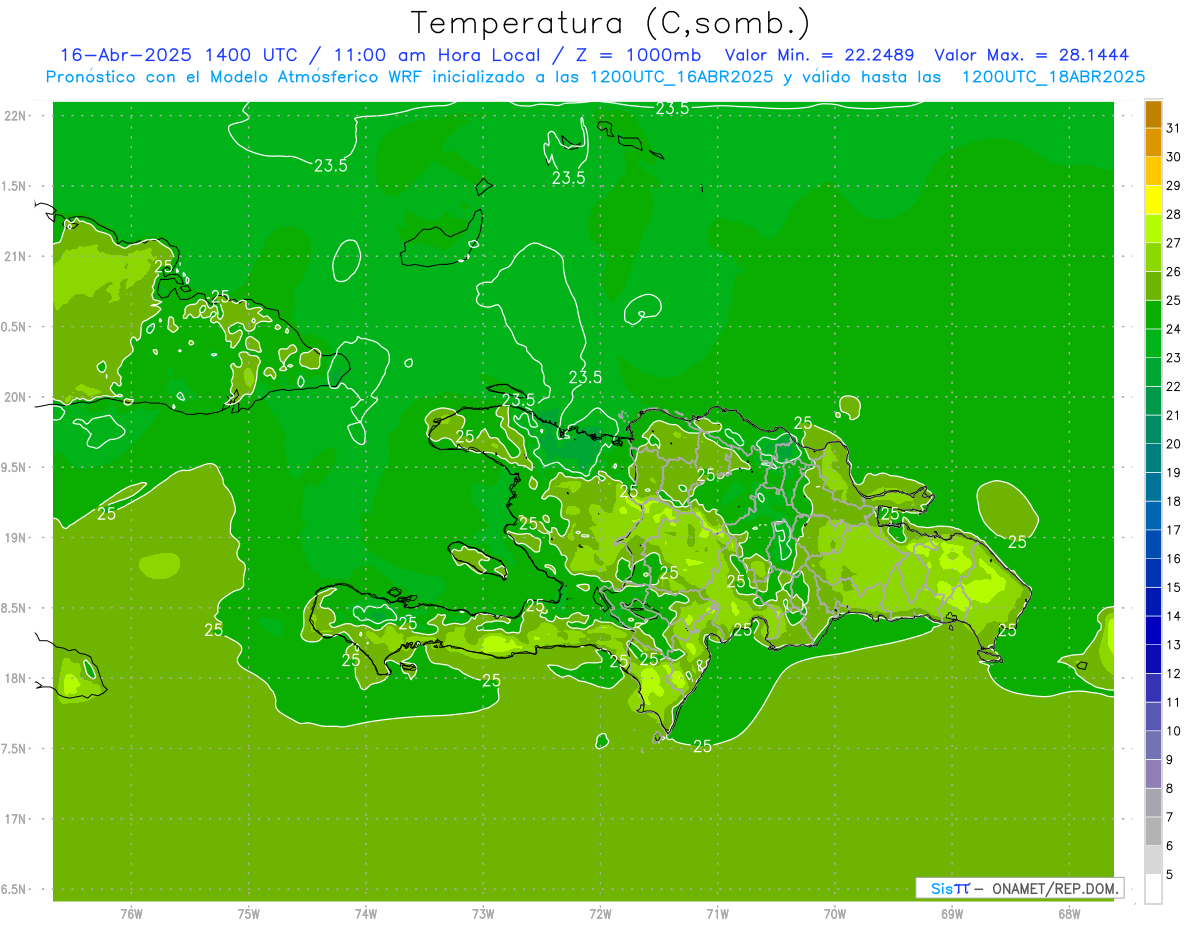The image size is (1200, 927).
Task: Click the legend value "20"
Action: tap(1173, 444)
